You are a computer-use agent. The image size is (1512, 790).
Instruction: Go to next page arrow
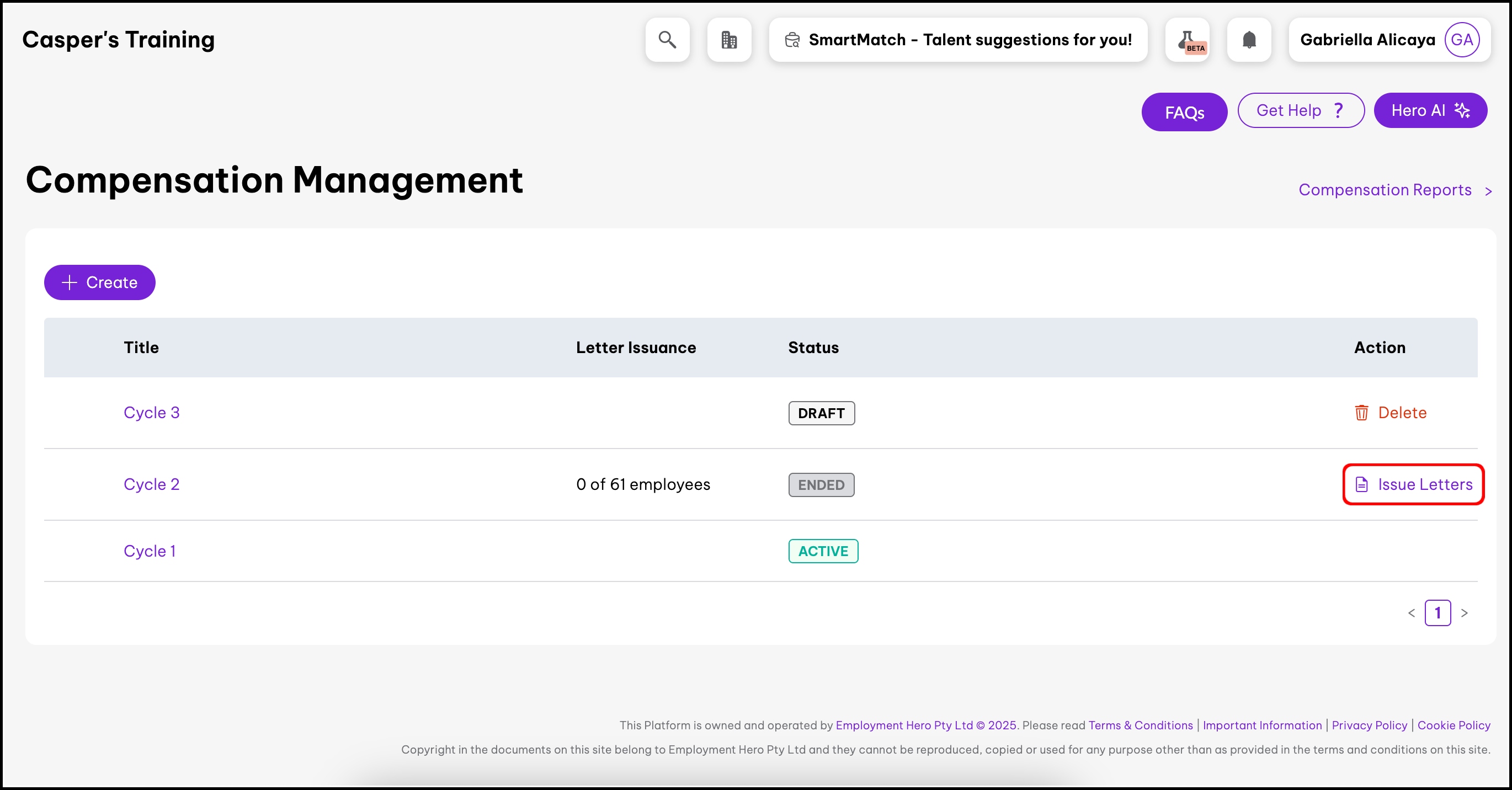(1465, 613)
